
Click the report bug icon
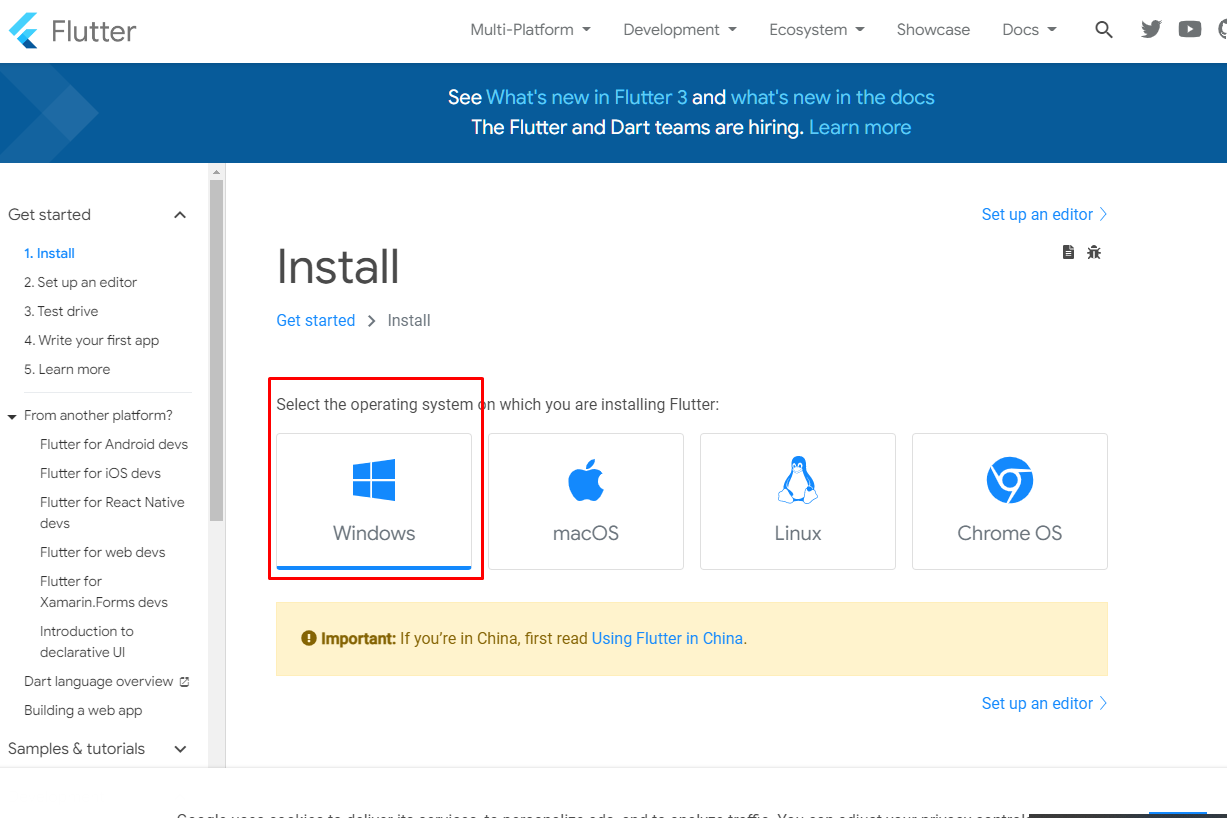[x=1094, y=252]
